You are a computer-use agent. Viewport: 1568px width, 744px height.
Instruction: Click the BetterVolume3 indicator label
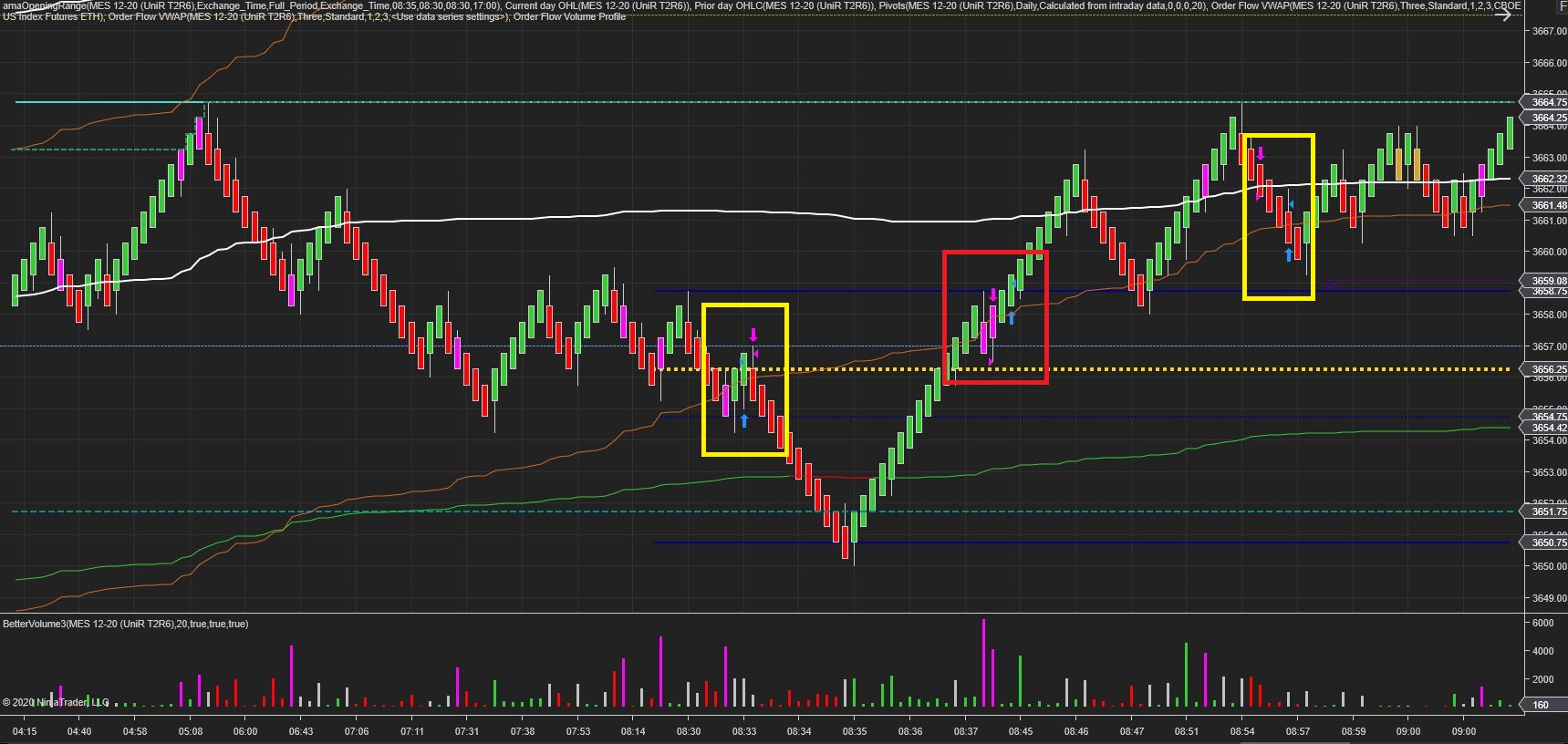point(126,624)
